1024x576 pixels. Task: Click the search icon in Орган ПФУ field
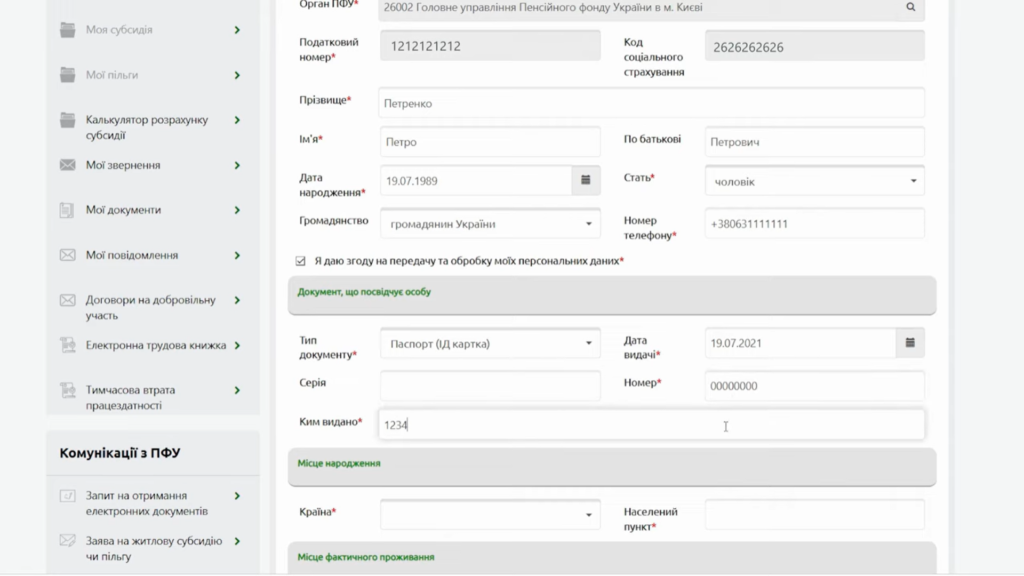(x=910, y=7)
